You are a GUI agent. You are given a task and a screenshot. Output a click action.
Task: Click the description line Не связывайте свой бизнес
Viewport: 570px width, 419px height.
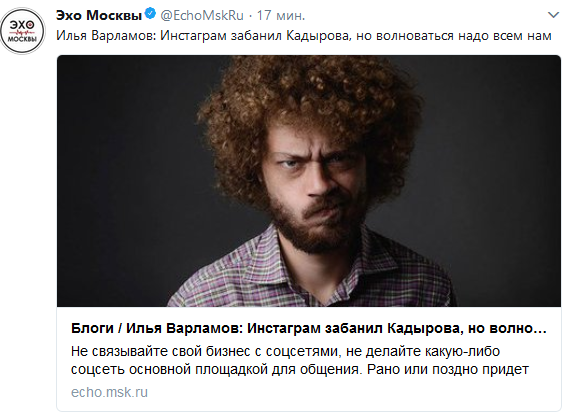285,351
